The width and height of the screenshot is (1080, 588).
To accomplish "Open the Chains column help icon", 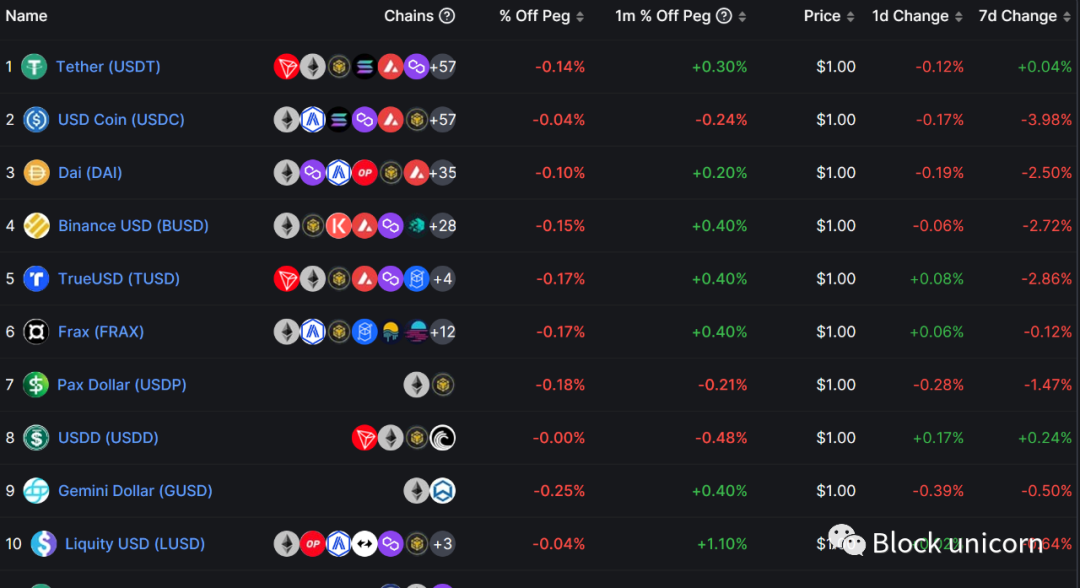I will (x=447, y=16).
